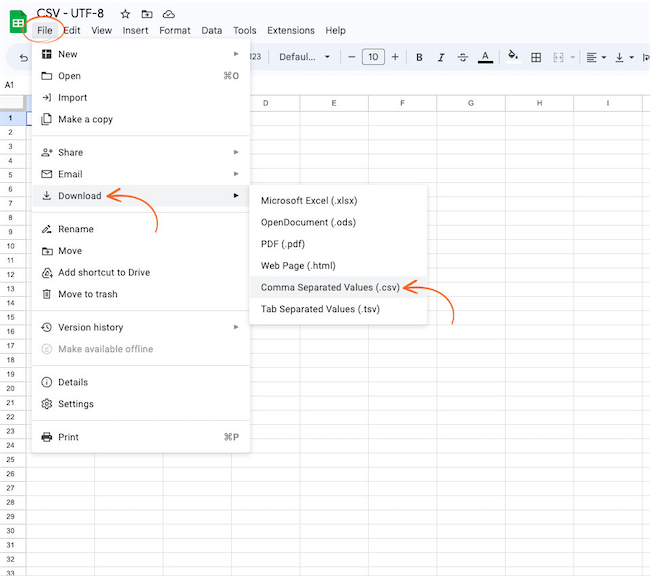Increase font size with plus button

395,57
